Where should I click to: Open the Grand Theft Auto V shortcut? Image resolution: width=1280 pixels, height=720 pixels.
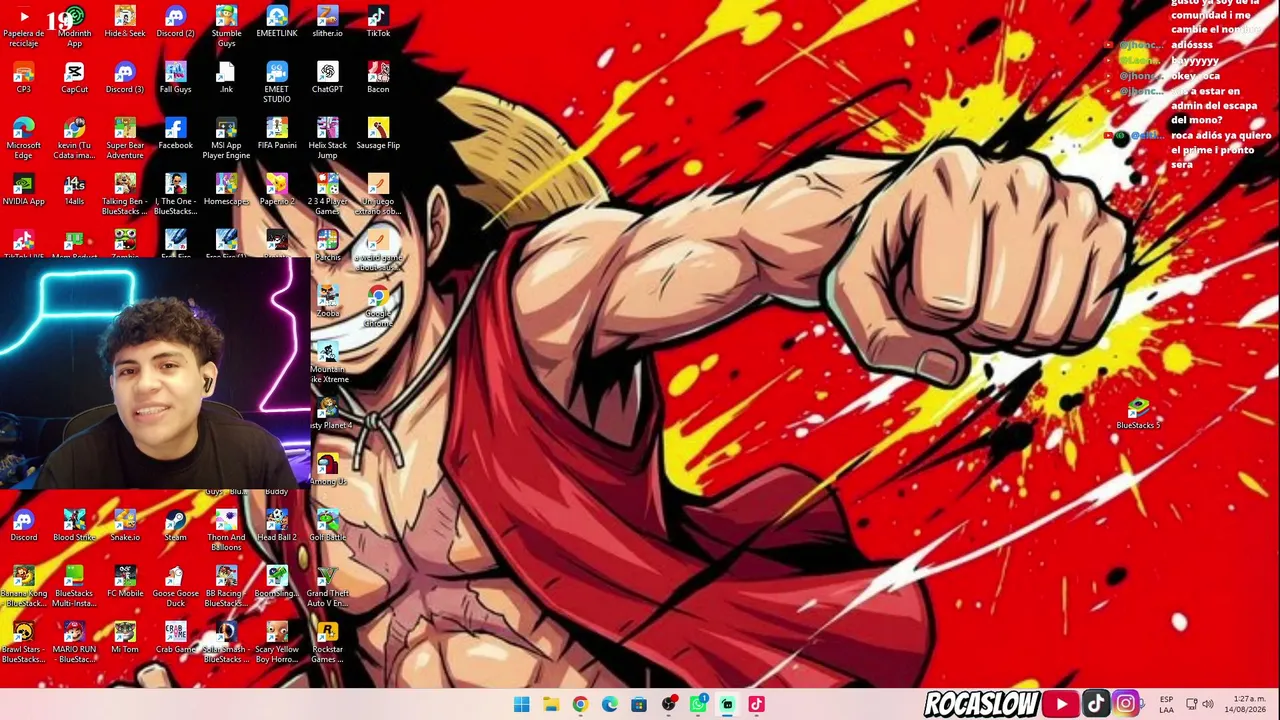click(x=327, y=586)
